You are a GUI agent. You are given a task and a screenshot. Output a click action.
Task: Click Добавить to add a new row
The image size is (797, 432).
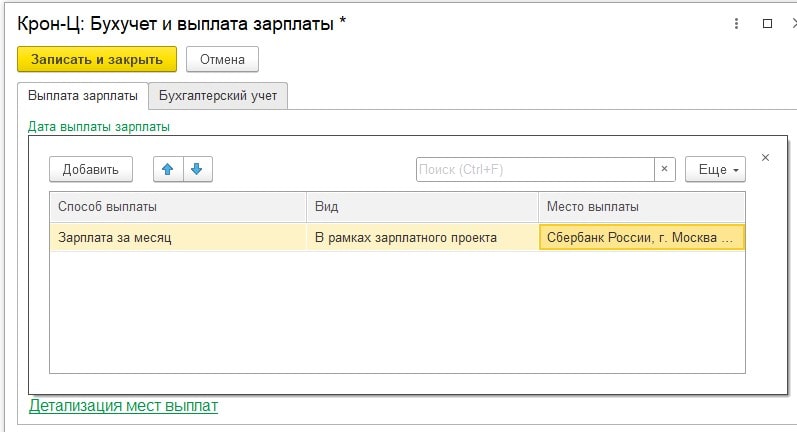91,170
